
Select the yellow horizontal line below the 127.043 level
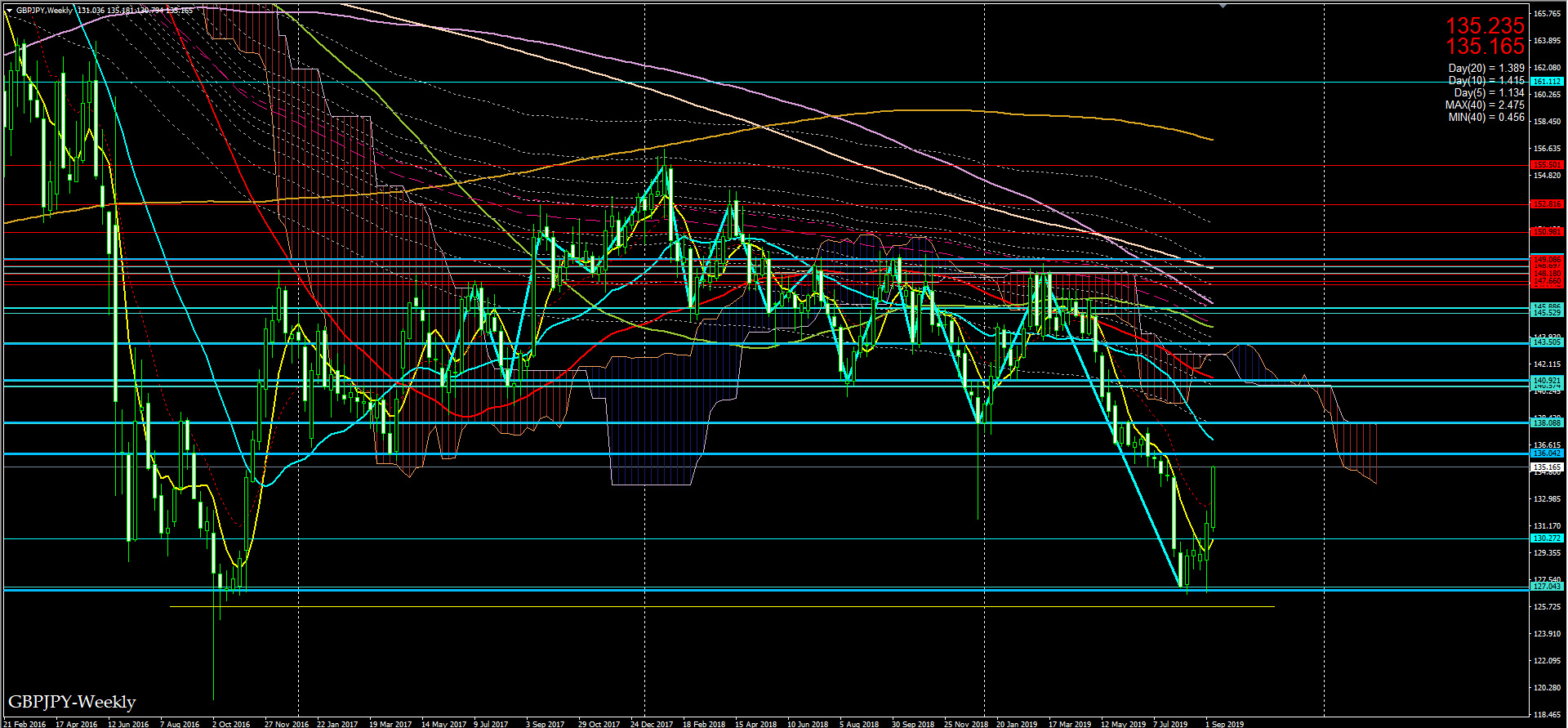(721, 607)
